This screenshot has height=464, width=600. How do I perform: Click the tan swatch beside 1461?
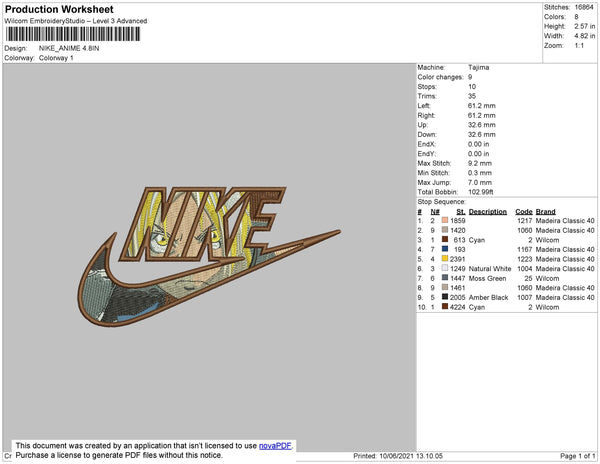[445, 287]
